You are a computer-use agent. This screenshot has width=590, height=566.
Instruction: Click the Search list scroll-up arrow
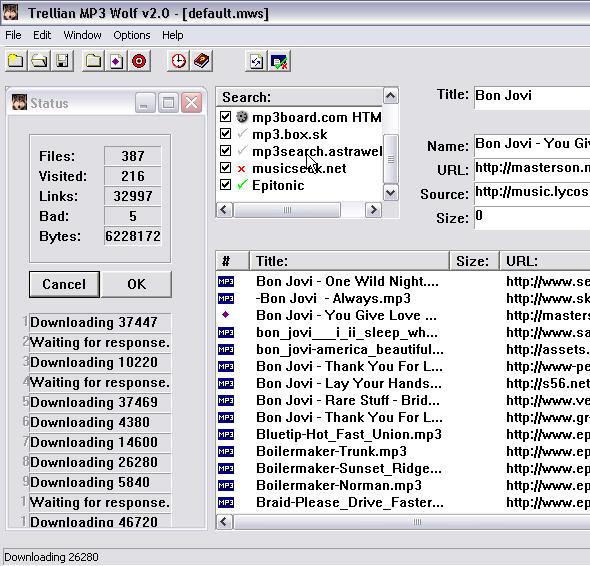(x=391, y=96)
